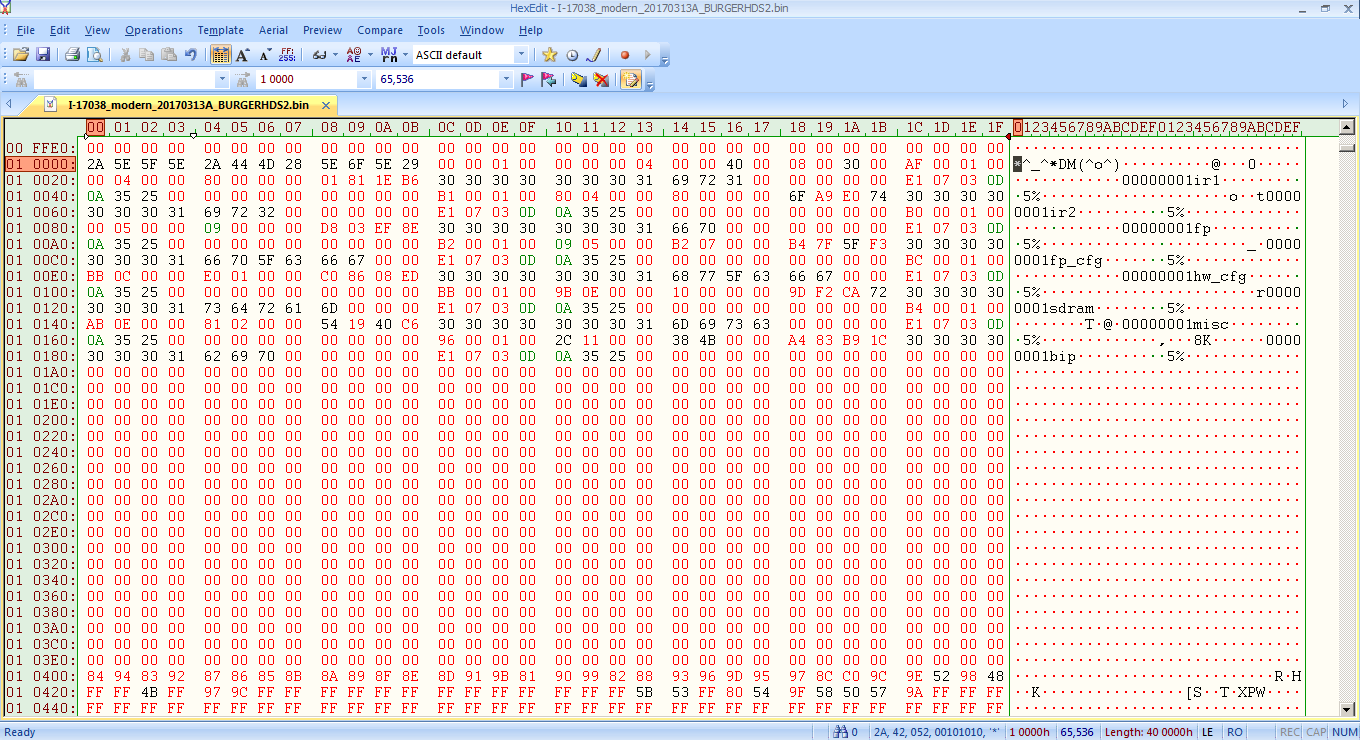
Task: Click the vertical scrollbar thumb
Action: [1347, 148]
